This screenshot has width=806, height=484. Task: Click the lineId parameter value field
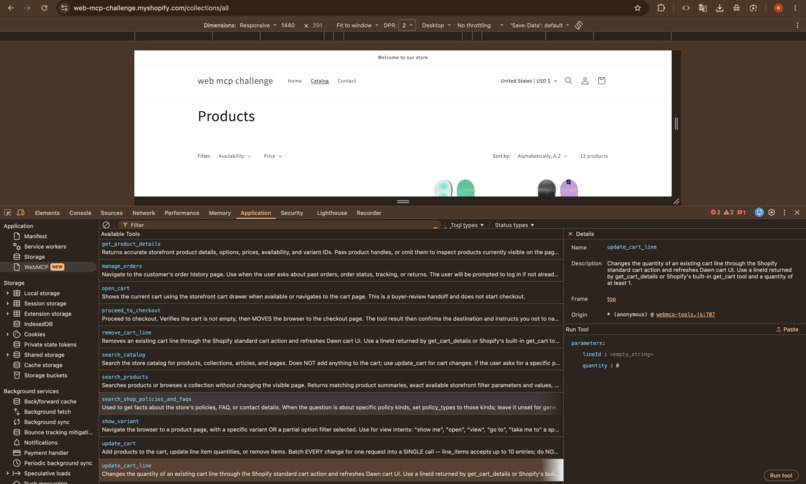click(631, 355)
